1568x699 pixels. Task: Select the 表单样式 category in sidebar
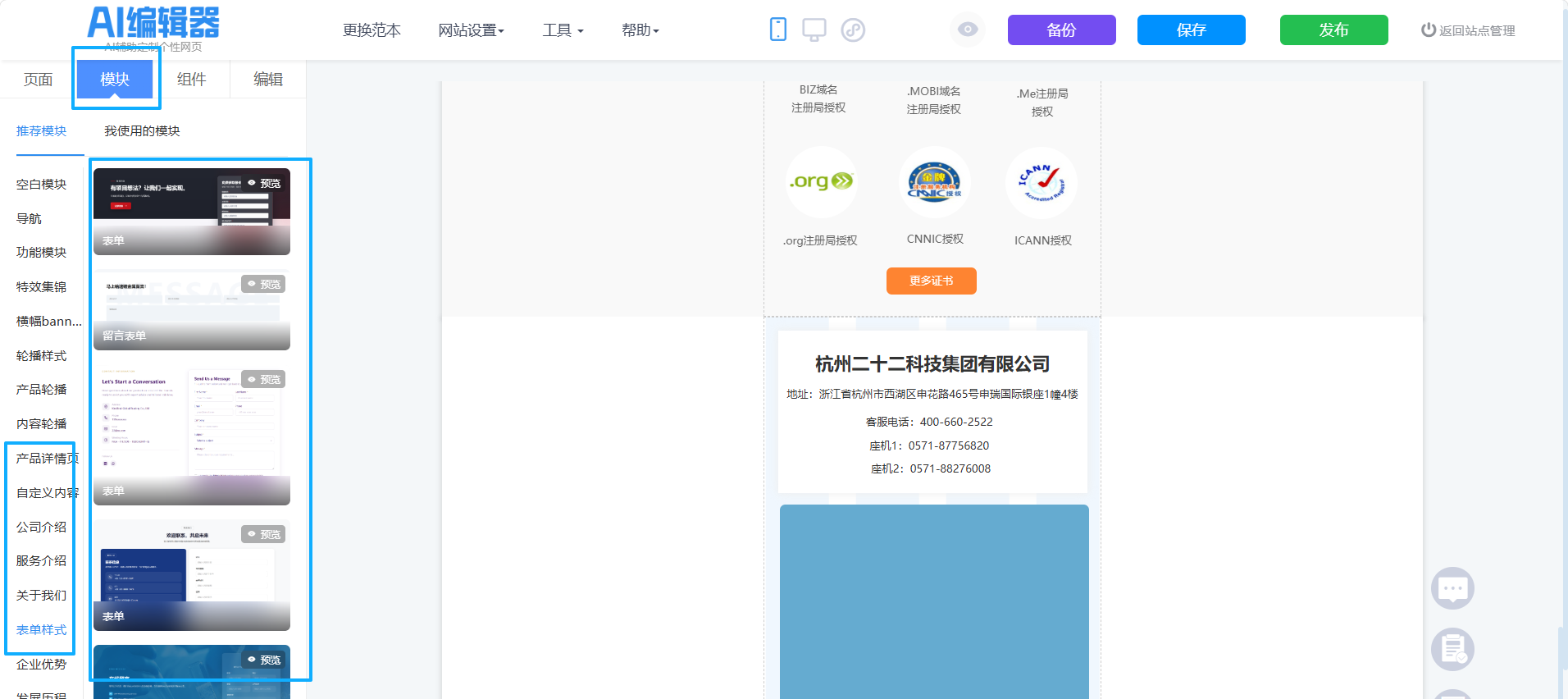coord(41,629)
